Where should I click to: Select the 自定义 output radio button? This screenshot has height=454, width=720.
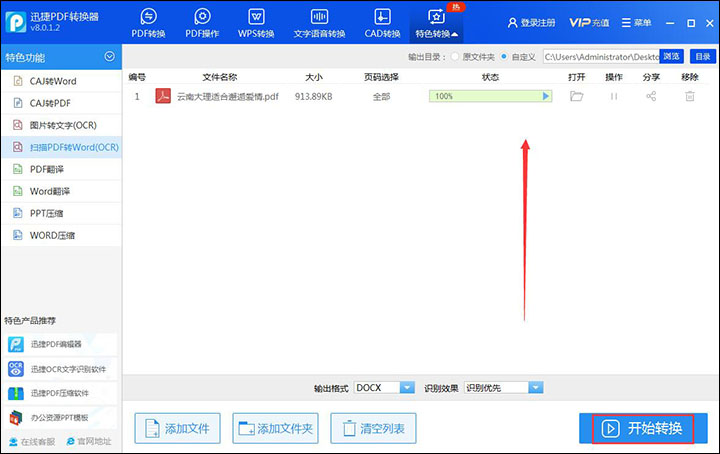(504, 57)
